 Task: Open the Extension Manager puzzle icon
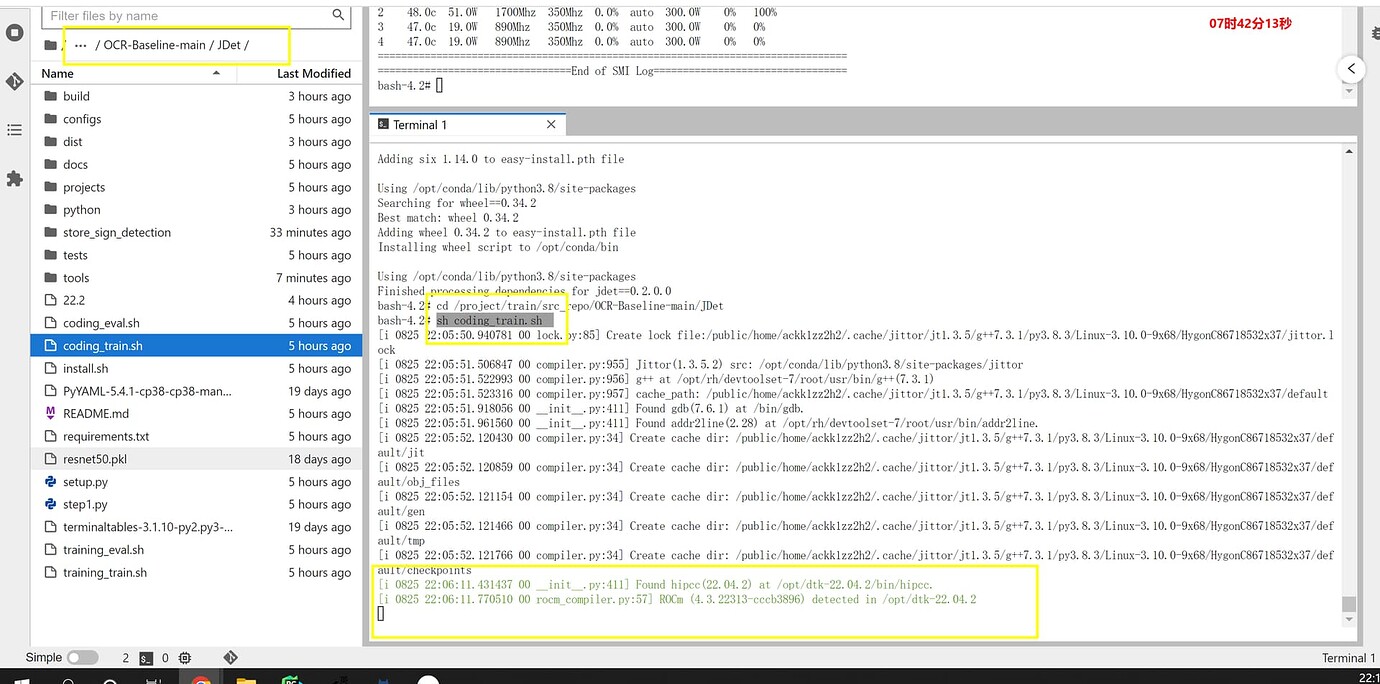tap(14, 179)
